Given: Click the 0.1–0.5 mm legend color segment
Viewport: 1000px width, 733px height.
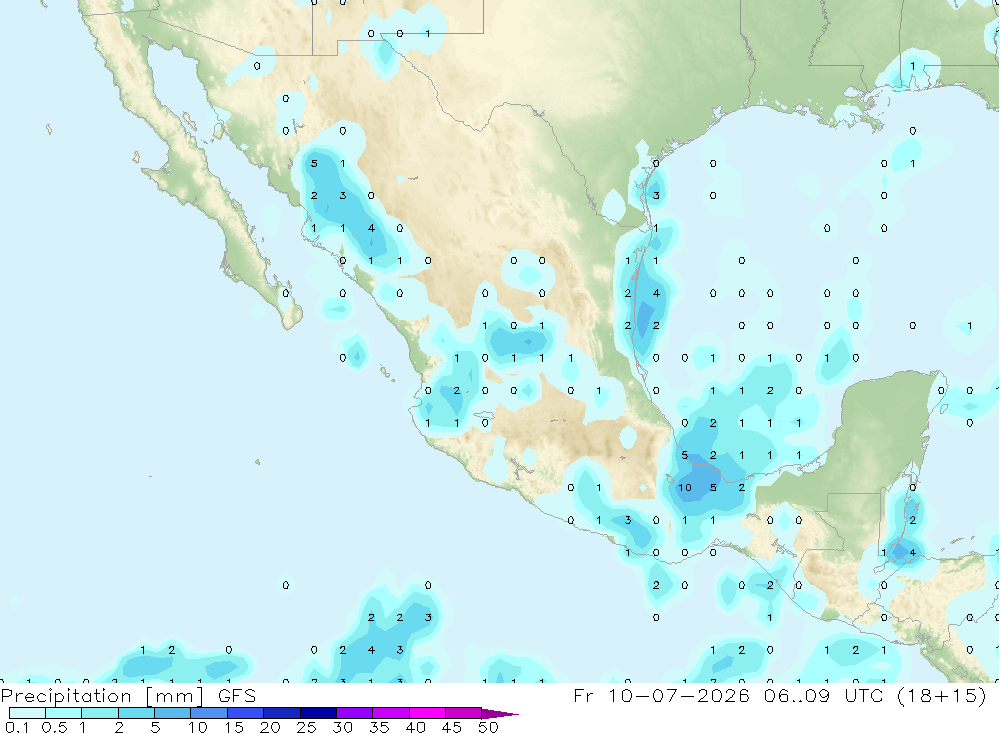Looking at the screenshot, I should click(x=27, y=713).
